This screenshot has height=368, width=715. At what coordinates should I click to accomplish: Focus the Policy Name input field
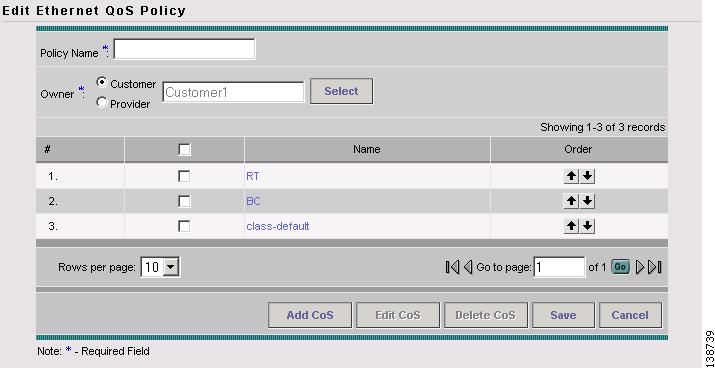[184, 49]
